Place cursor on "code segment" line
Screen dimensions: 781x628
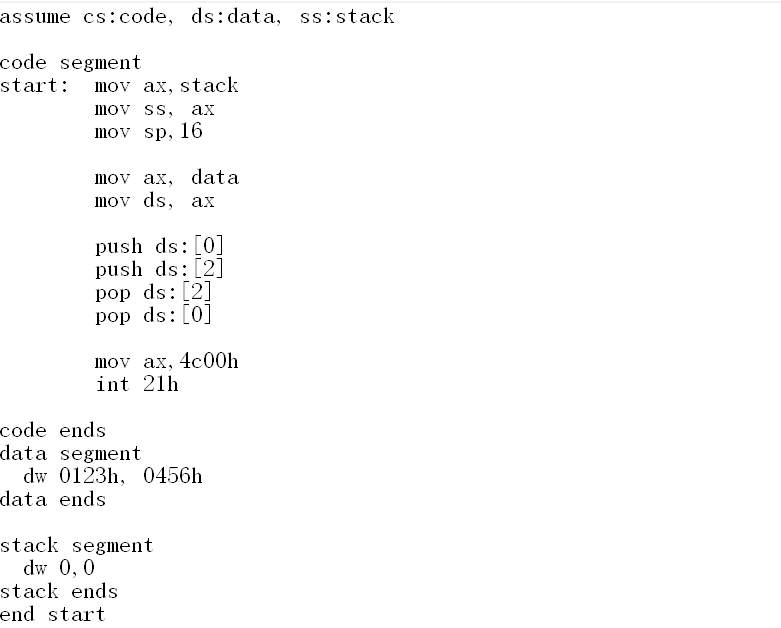pos(70,63)
